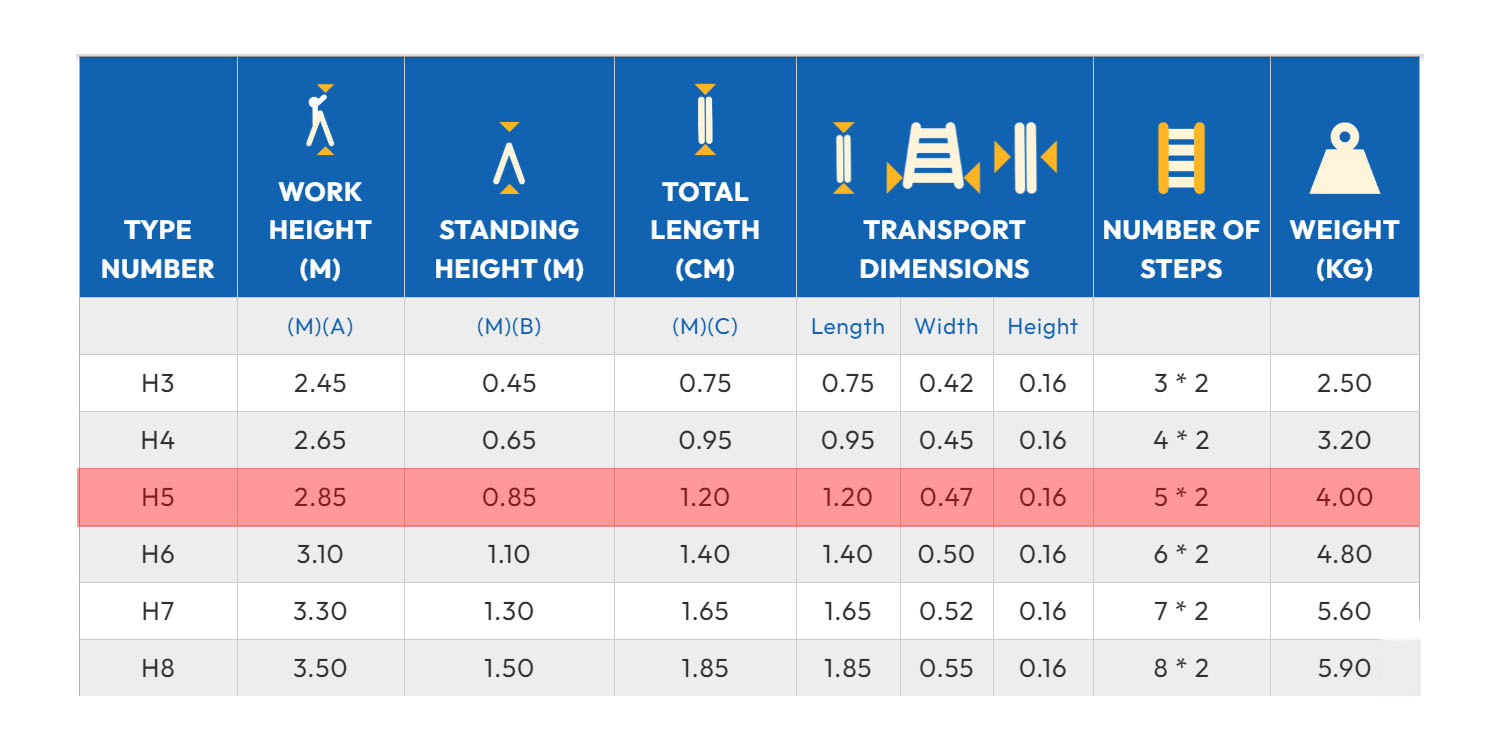Click the Width sub-header
The width and height of the screenshot is (1500, 750).
pos(946,327)
